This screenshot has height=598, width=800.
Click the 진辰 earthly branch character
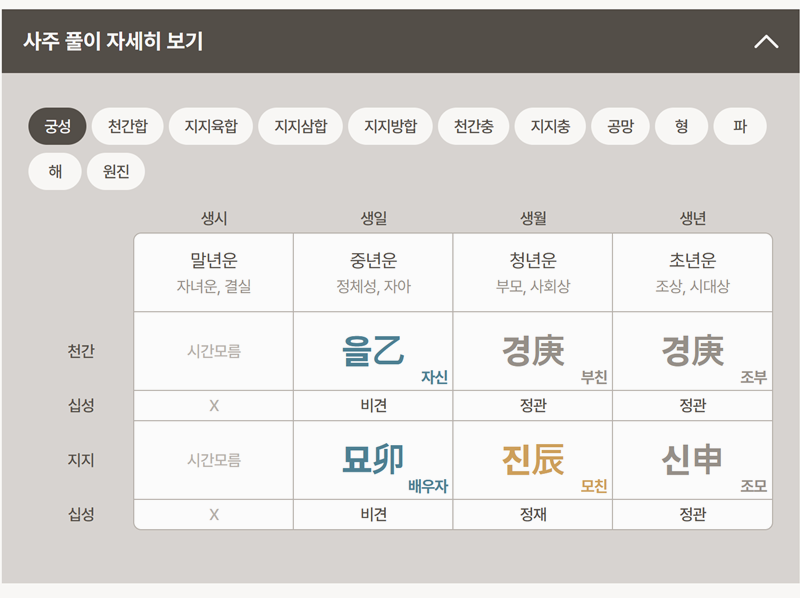[533, 460]
